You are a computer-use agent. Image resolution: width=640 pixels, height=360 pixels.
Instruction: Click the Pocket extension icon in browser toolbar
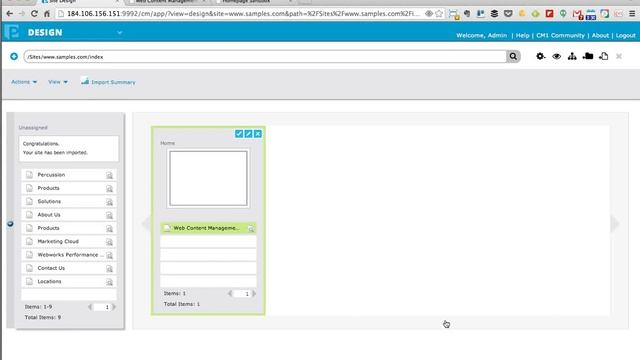click(x=508, y=13)
